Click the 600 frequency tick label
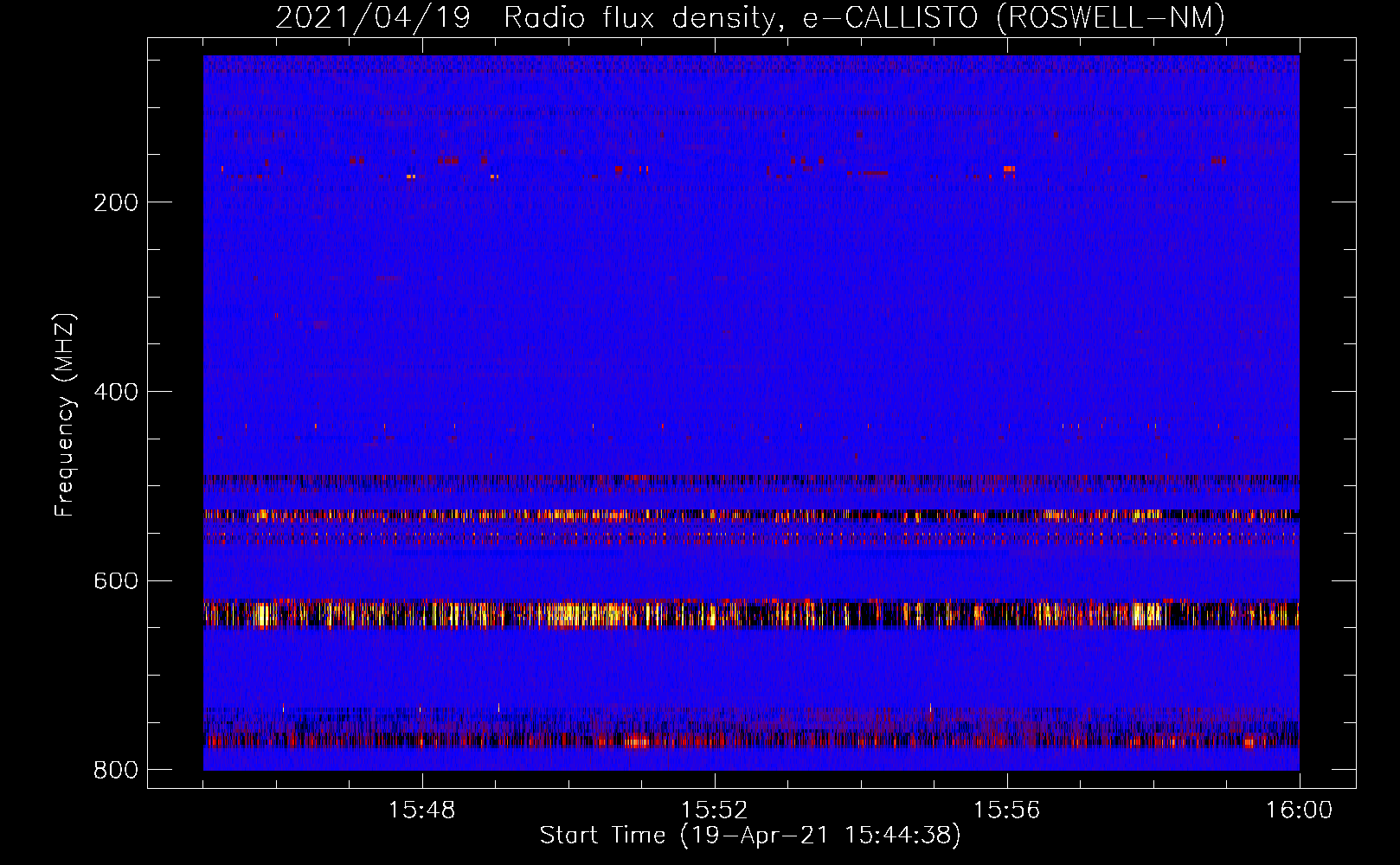 click(x=116, y=580)
